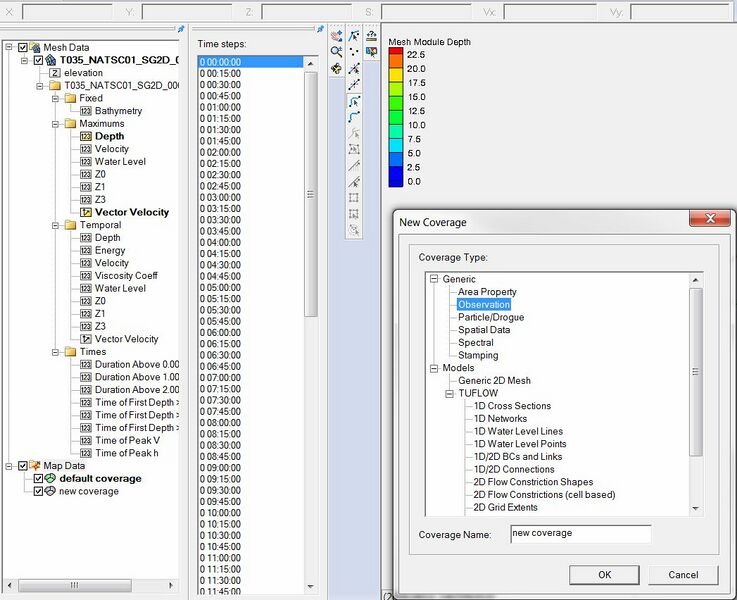This screenshot has height=600, width=737.
Task: Click the project tree right-scroll arrow
Action: click(171, 585)
